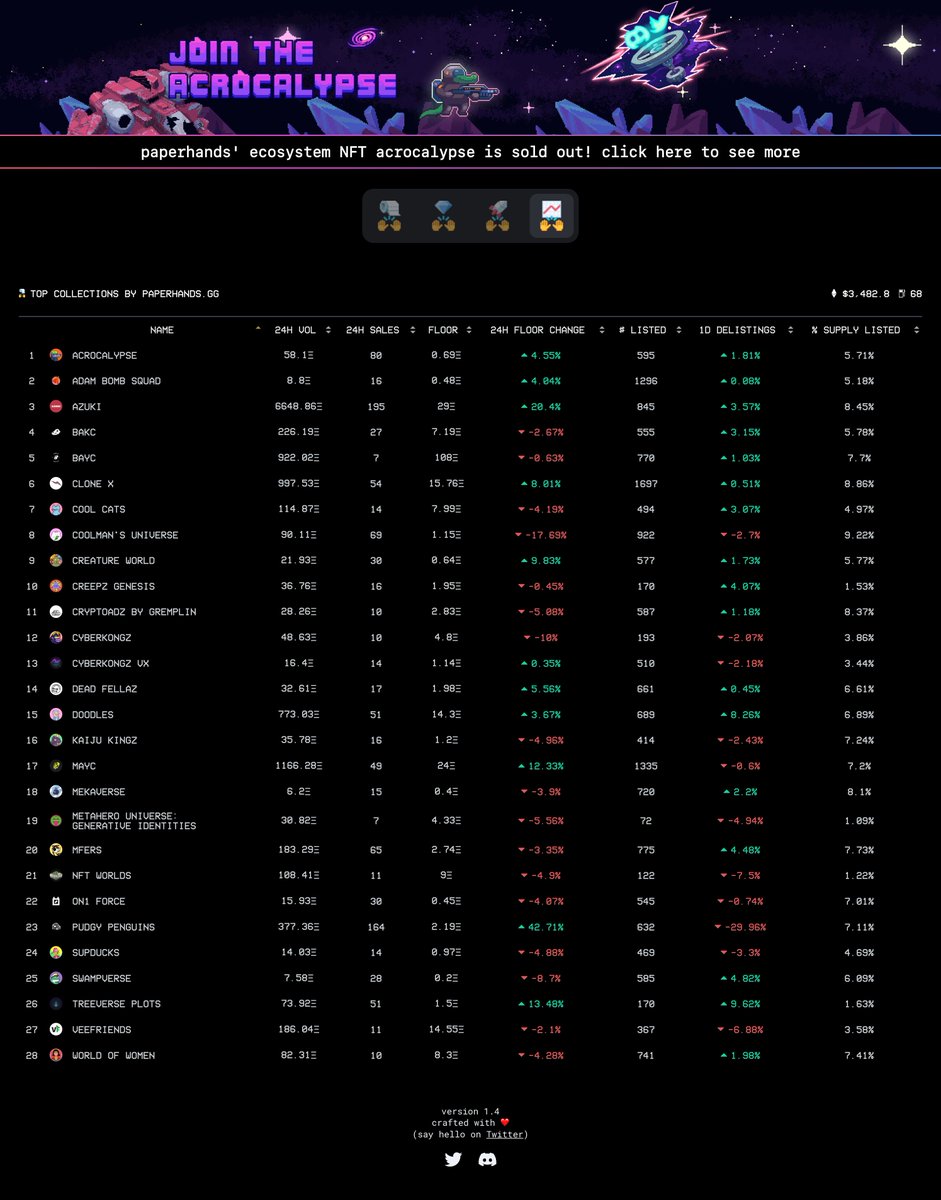Click ON1 Force supply listed 7.01%
The image size is (941, 1200).
click(858, 901)
